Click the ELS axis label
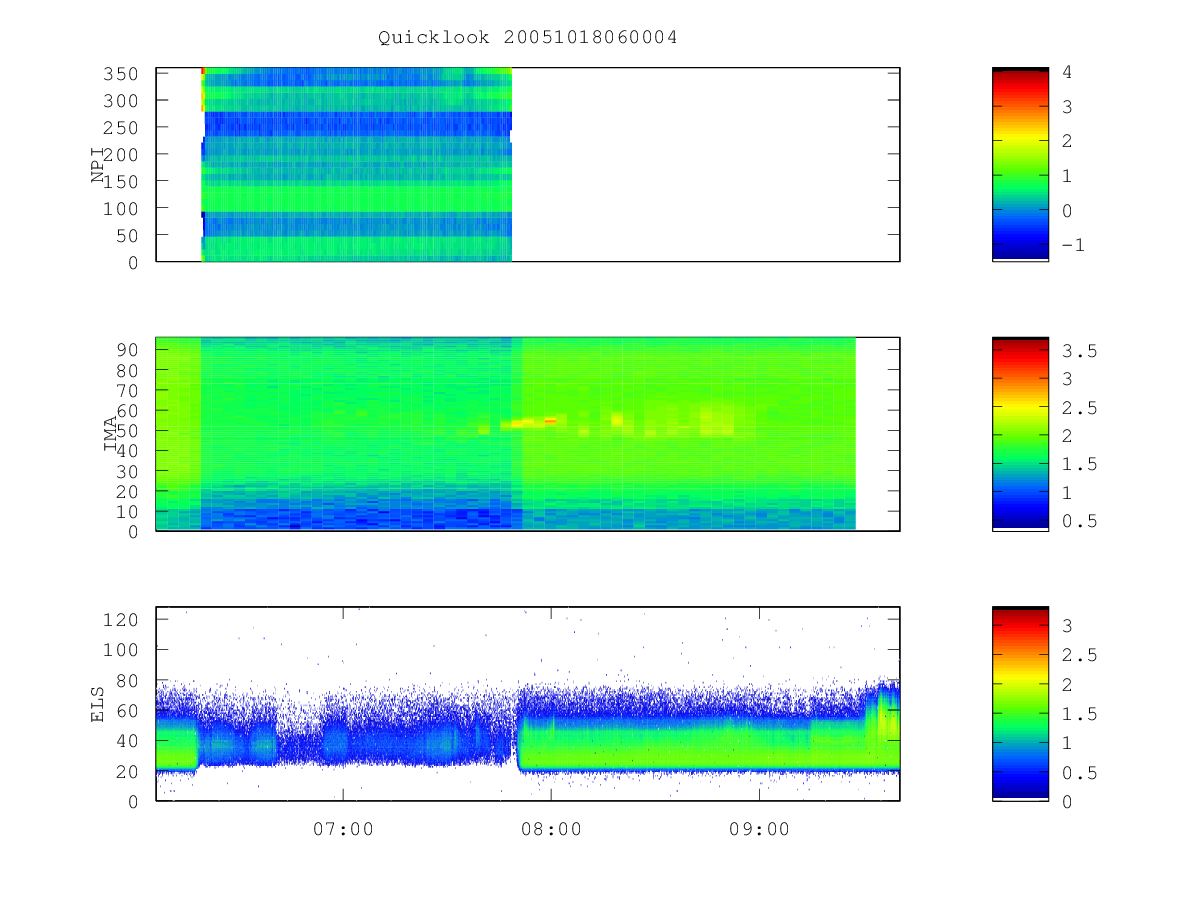Image resolution: width=1200 pixels, height=900 pixels. 98,704
